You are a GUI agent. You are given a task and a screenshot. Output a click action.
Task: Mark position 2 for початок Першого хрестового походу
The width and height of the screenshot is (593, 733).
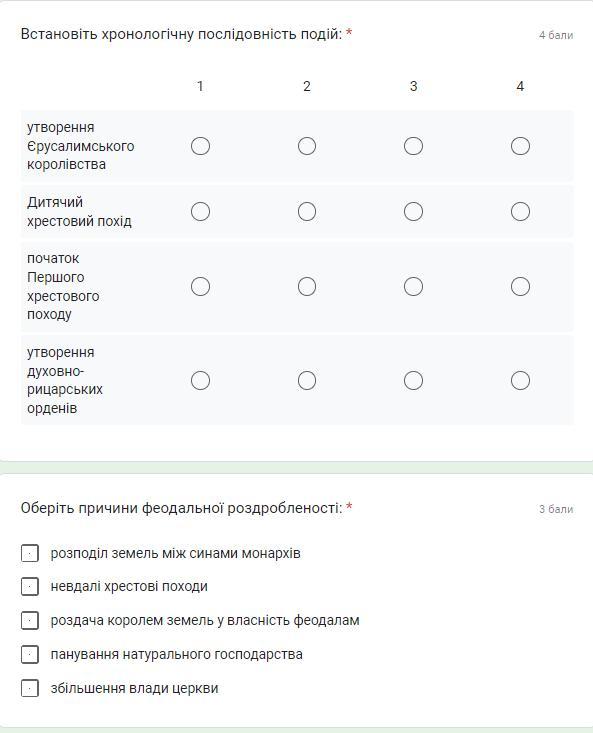307,287
